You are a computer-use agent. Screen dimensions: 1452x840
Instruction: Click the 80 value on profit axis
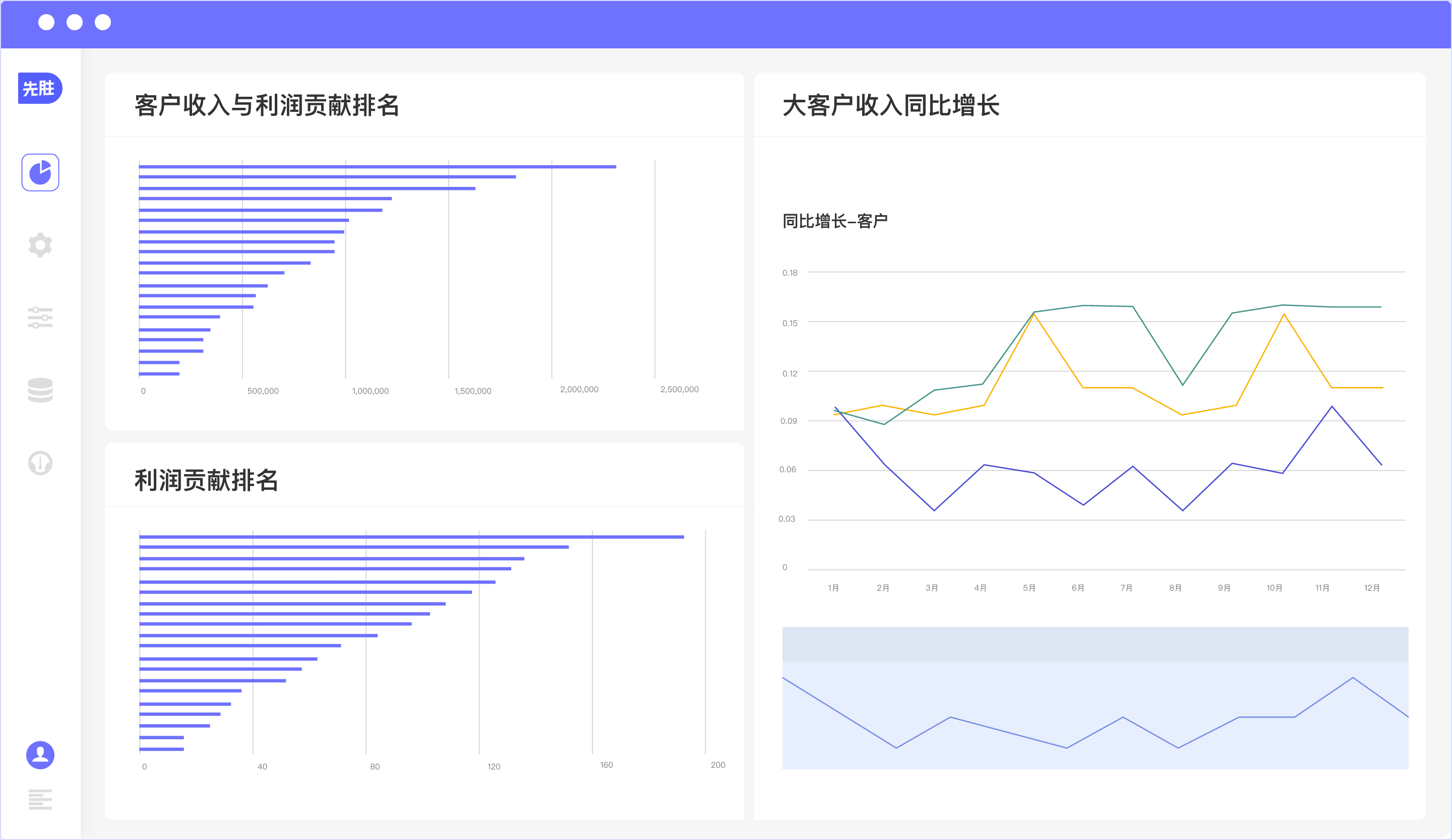(375, 767)
